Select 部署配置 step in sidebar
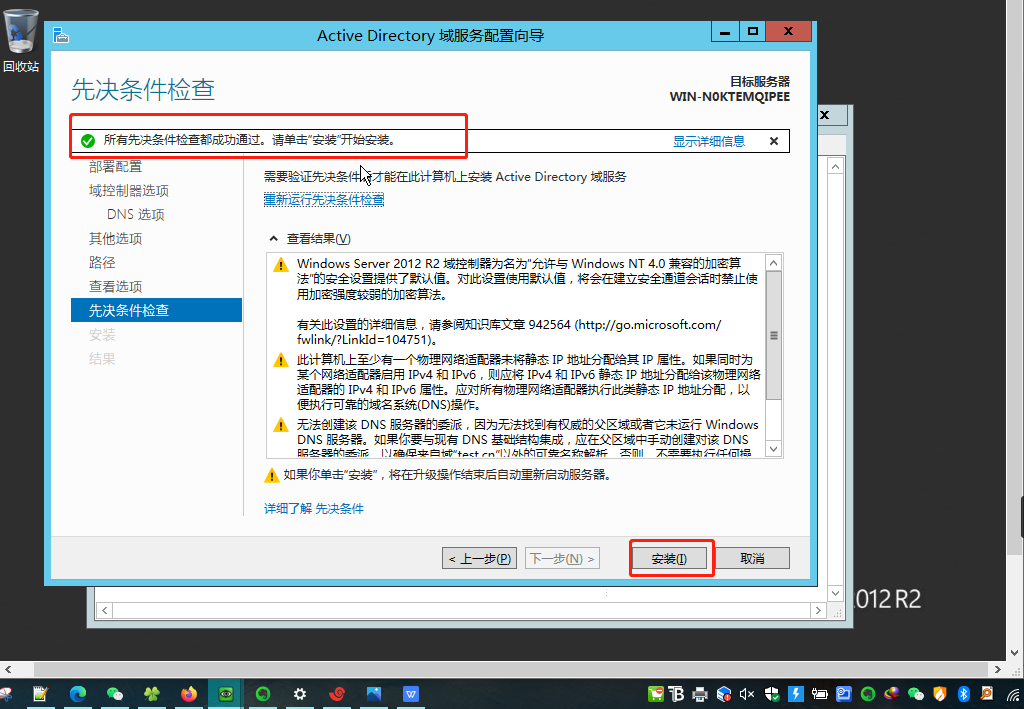This screenshot has height=709, width=1024. pyautogui.click(x=115, y=167)
